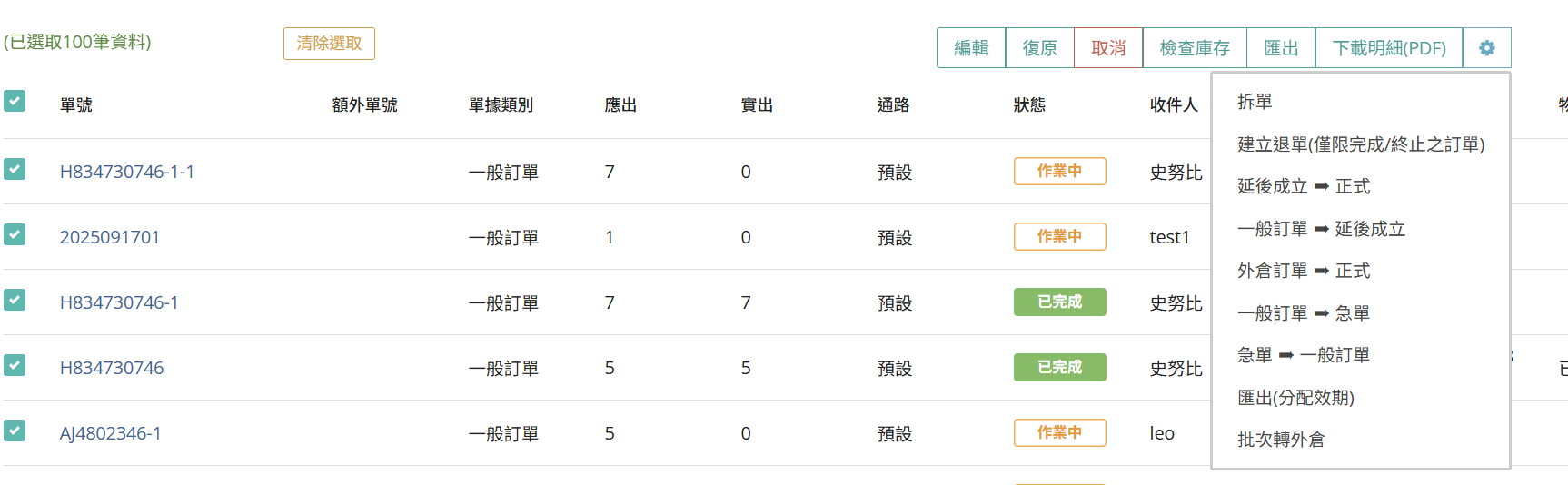The height and width of the screenshot is (485, 1568).
Task: Select 批次轉外倉 menu entry
Action: pyautogui.click(x=1280, y=440)
